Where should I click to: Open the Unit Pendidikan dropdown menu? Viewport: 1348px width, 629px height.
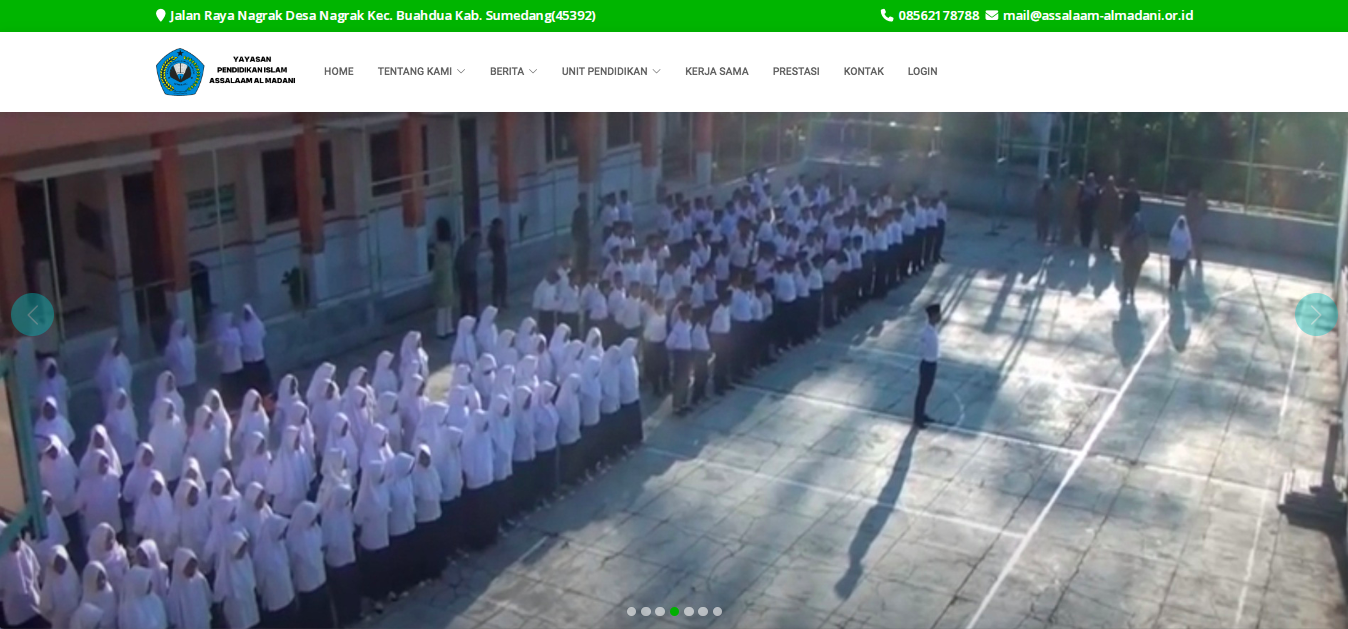click(x=610, y=72)
